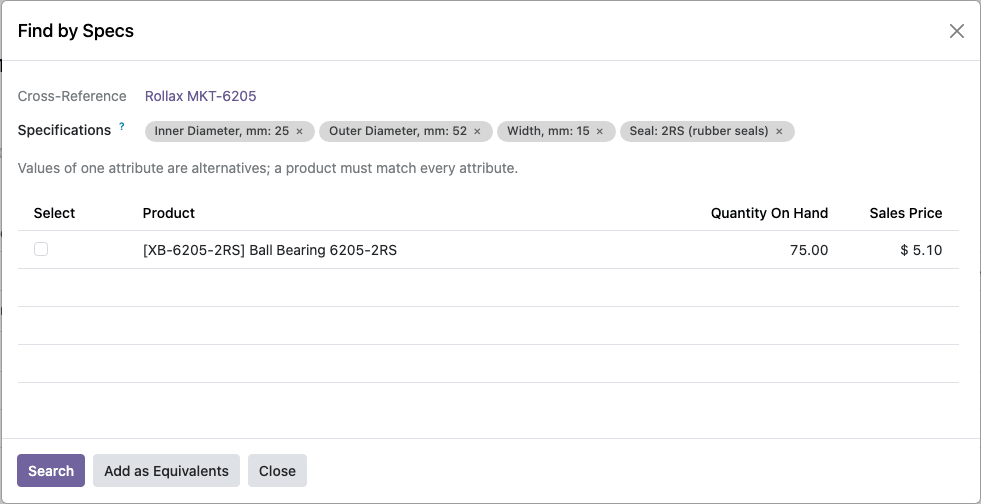Viewport: 981px width, 504px height.
Task: Click the 75.00 quantity cell
Action: (x=809, y=250)
